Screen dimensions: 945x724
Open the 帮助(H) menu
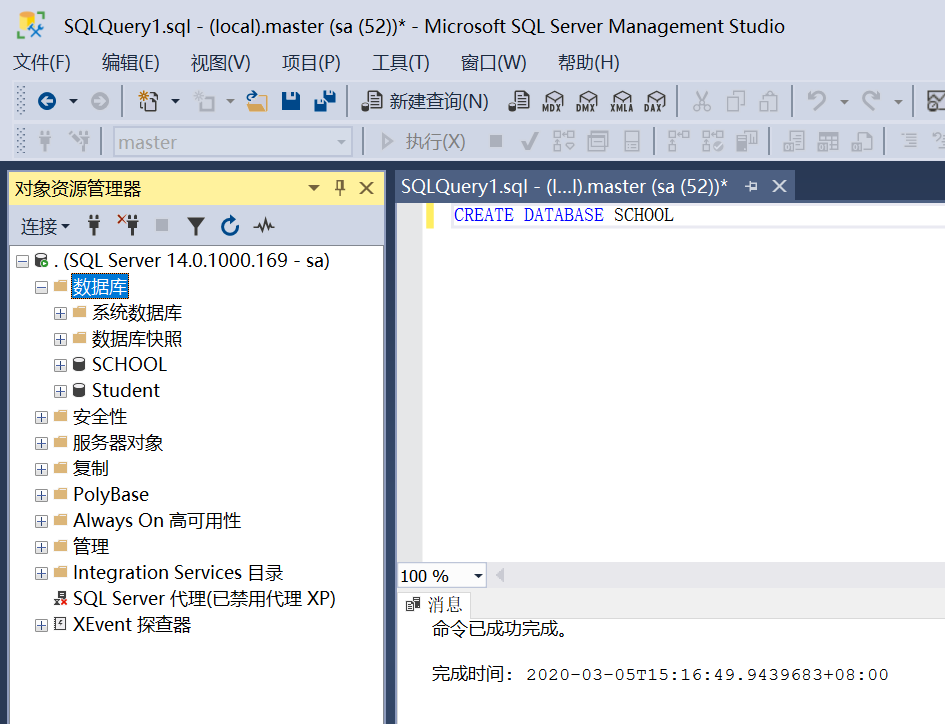pos(589,63)
